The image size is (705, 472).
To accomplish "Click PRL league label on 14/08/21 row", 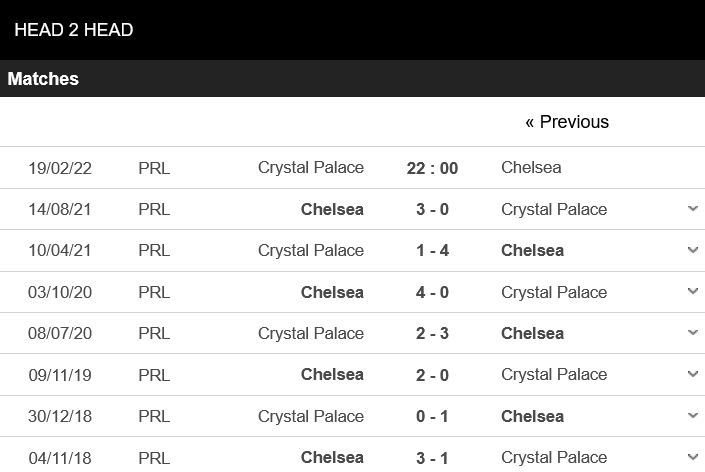I will tap(154, 209).
